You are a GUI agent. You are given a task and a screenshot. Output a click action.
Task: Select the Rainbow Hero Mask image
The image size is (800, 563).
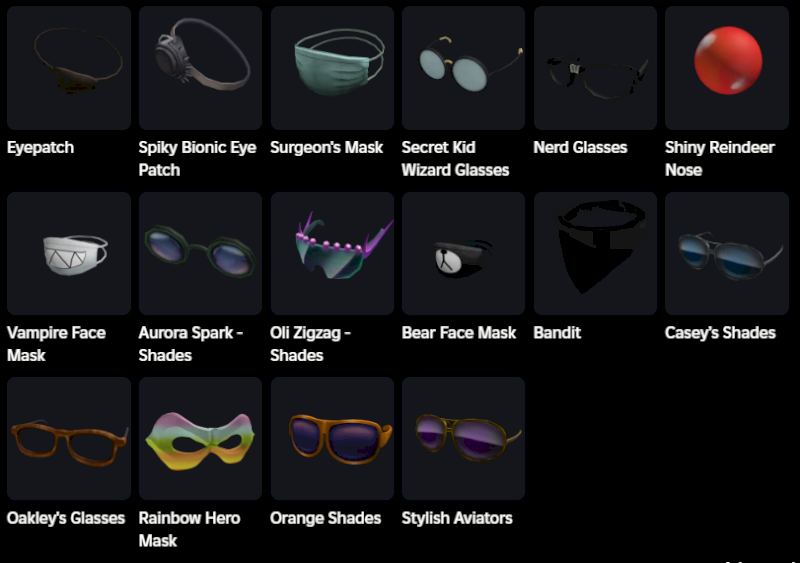(x=201, y=438)
